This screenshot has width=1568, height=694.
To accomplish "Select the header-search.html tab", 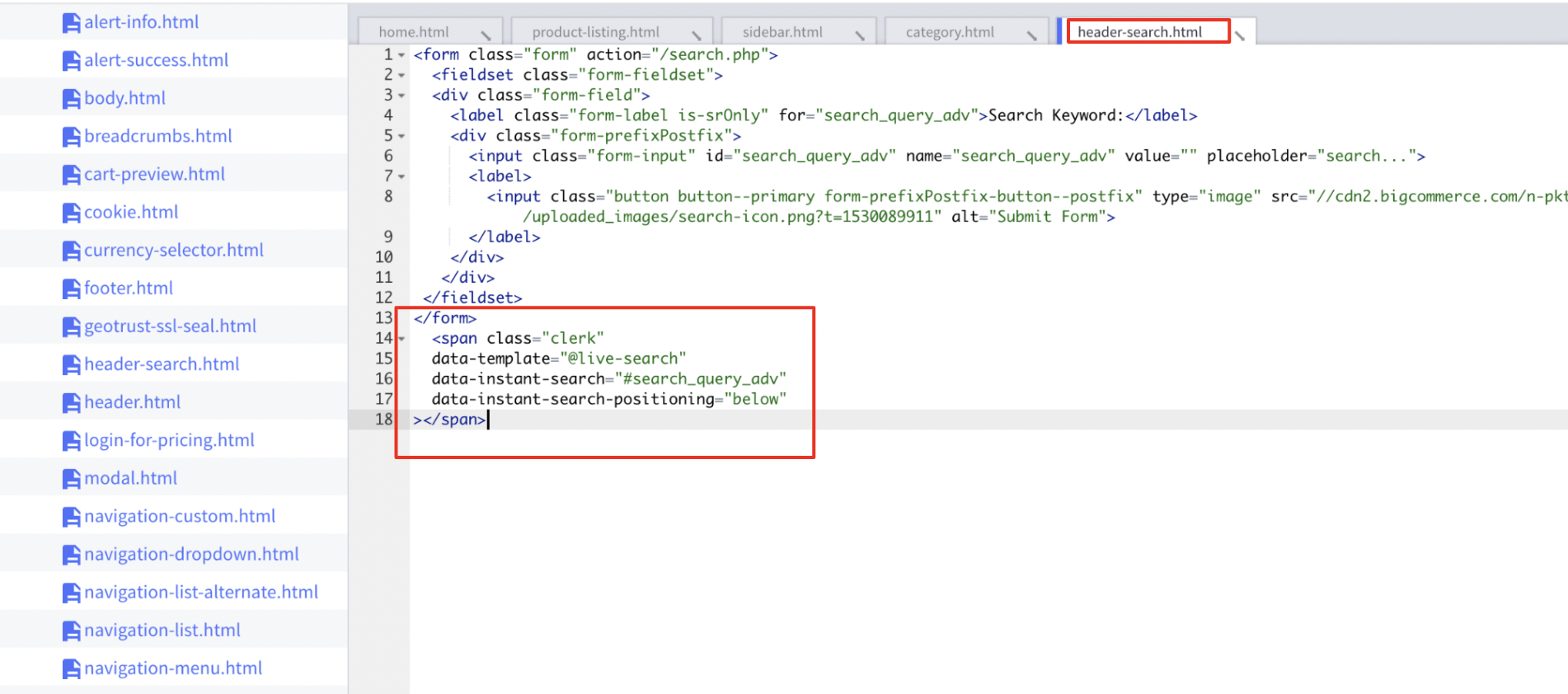I will pos(1139,32).
